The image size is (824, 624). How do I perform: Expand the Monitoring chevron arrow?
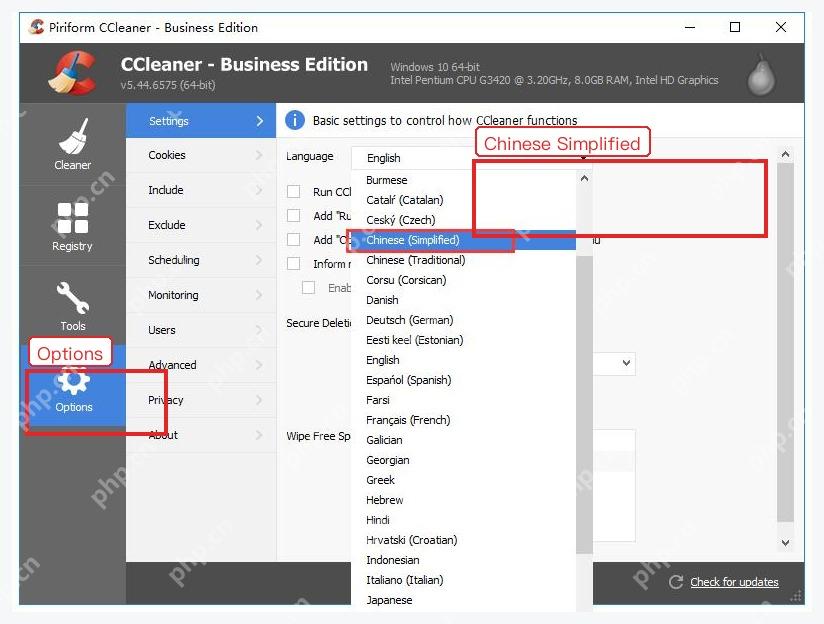tap(259, 295)
